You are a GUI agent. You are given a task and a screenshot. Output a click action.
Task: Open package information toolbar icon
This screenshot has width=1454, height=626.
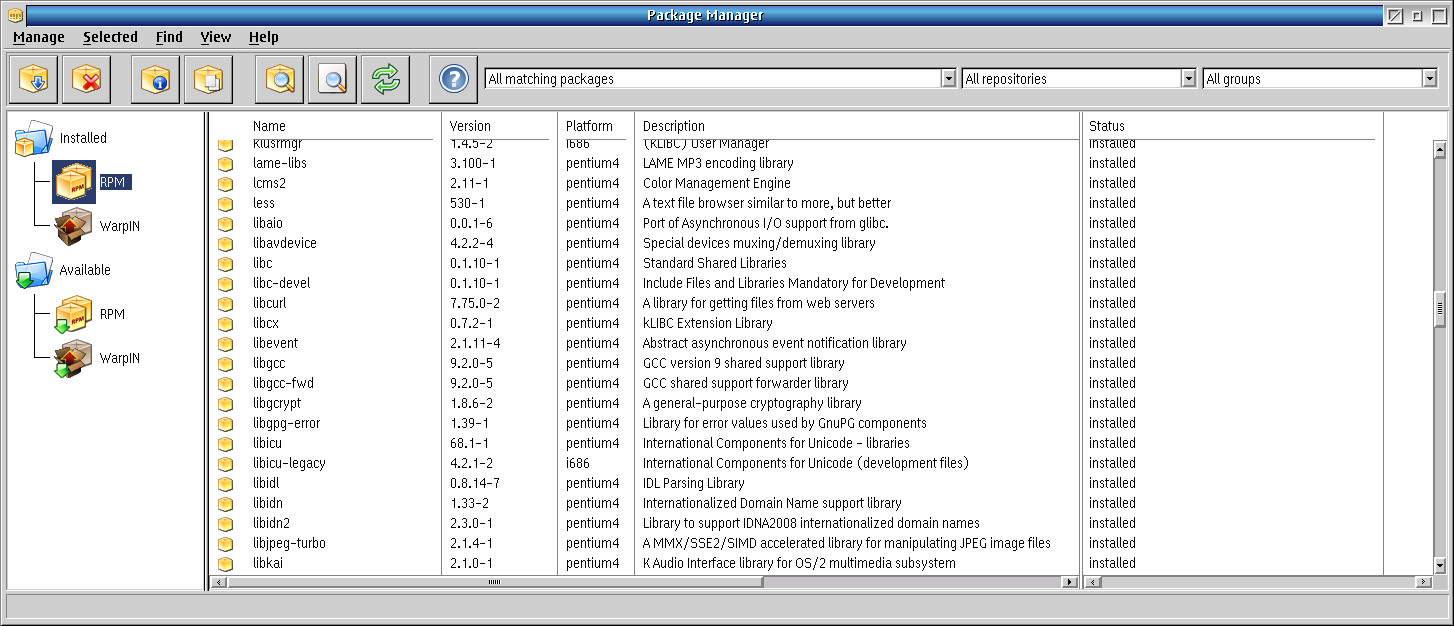[155, 79]
